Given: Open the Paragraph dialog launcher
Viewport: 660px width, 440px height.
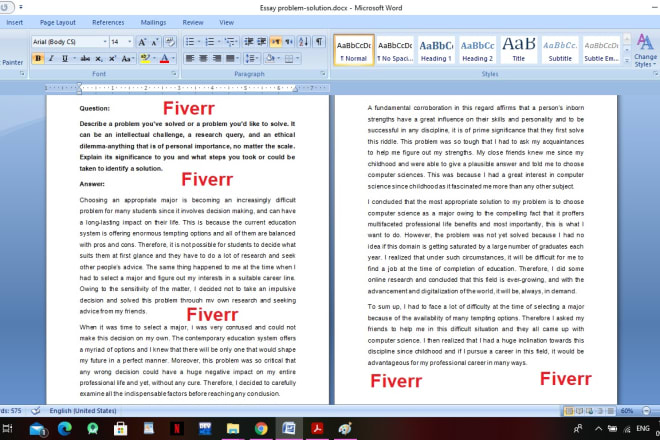Looking at the screenshot, I should click(x=323, y=74).
